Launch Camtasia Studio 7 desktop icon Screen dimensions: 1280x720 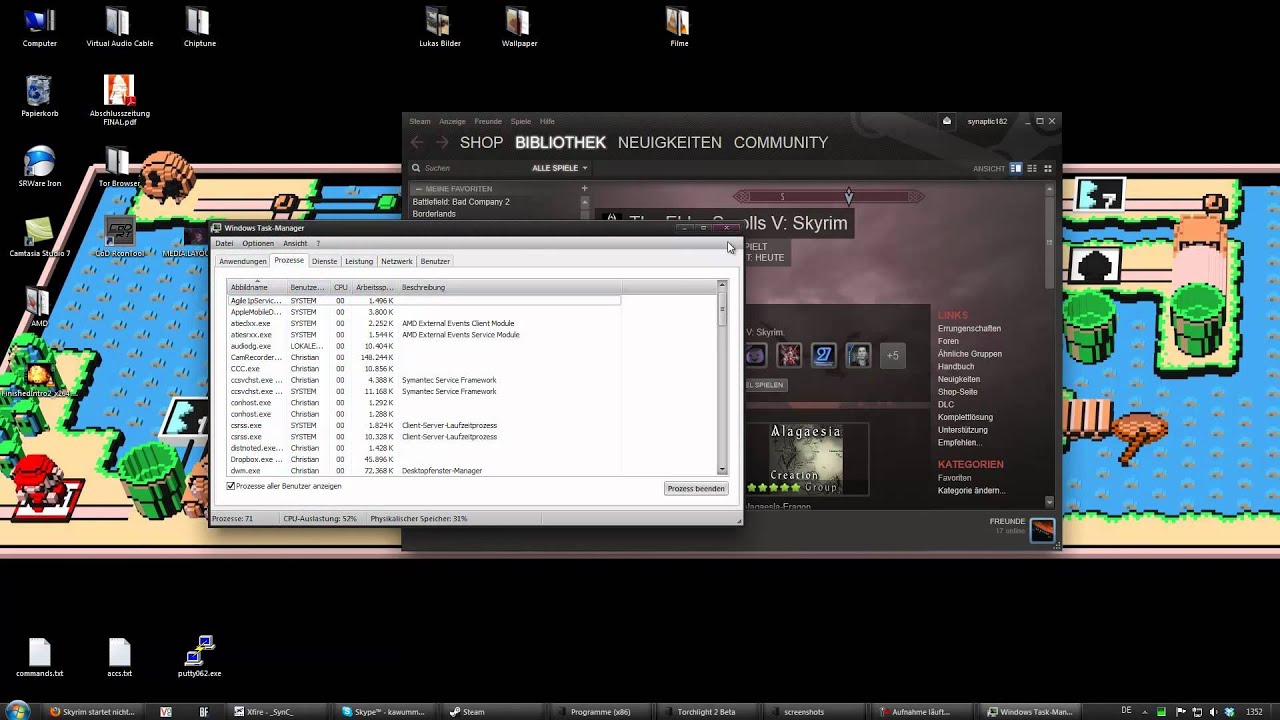40,231
